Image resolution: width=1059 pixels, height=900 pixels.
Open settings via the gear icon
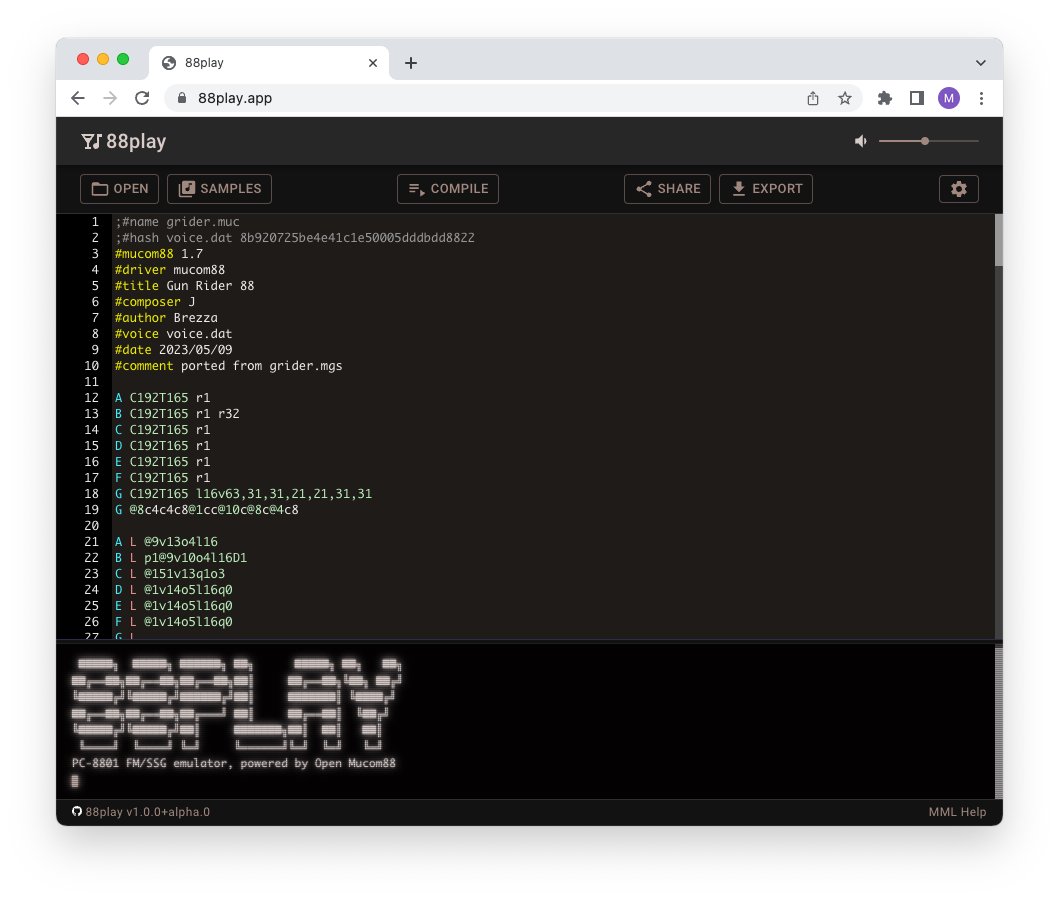pyautogui.click(x=958, y=189)
